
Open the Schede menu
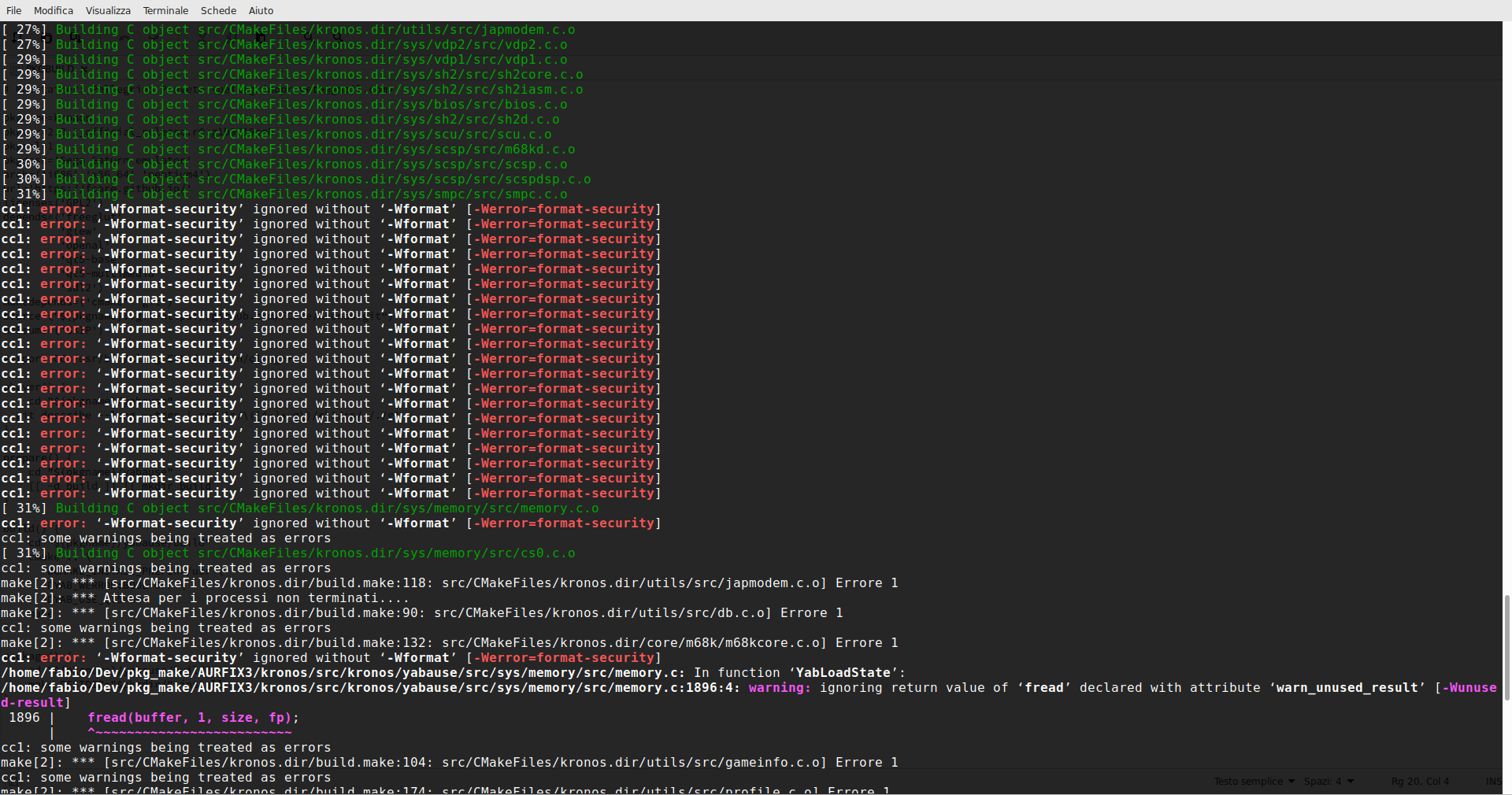pos(218,10)
